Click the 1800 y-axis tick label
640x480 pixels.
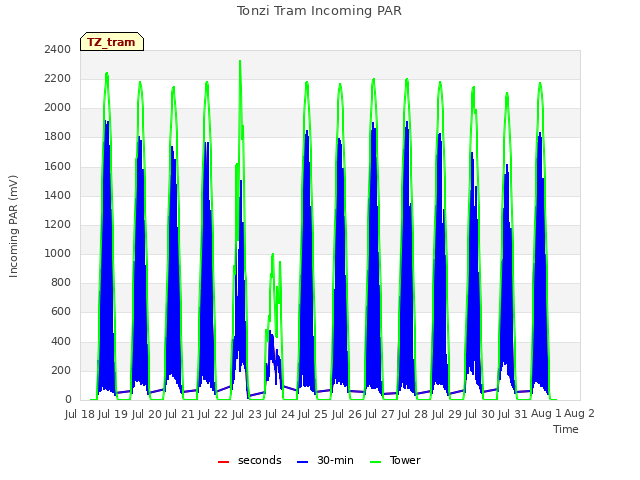click(x=58, y=137)
